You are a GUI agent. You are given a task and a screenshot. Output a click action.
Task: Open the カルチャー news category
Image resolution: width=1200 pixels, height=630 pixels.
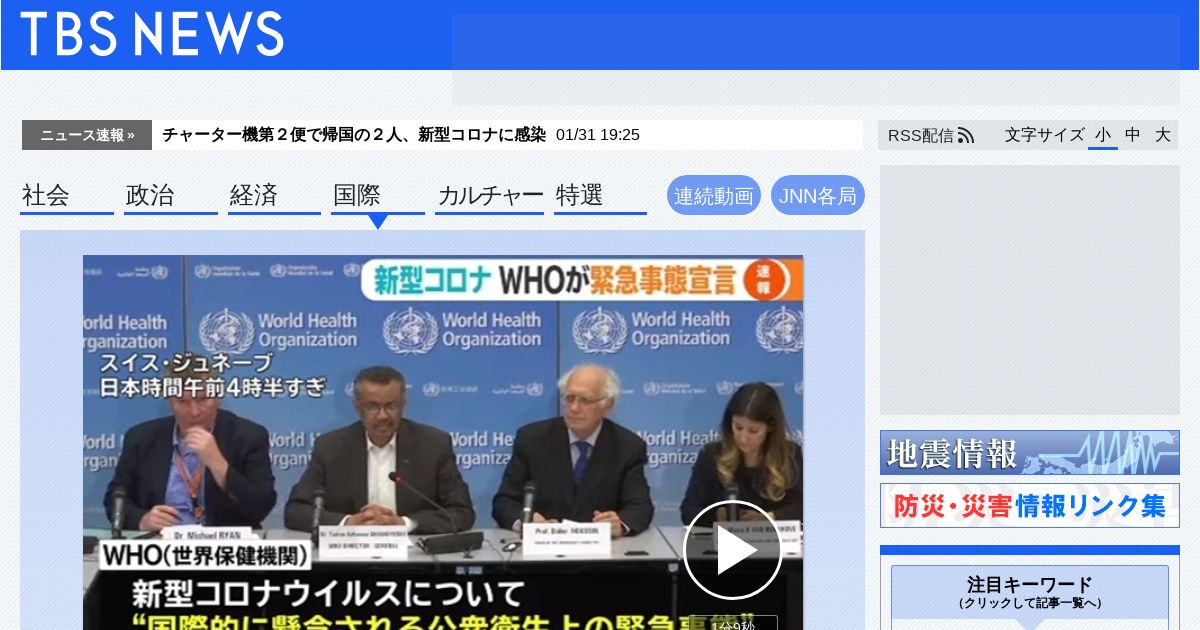(490, 196)
